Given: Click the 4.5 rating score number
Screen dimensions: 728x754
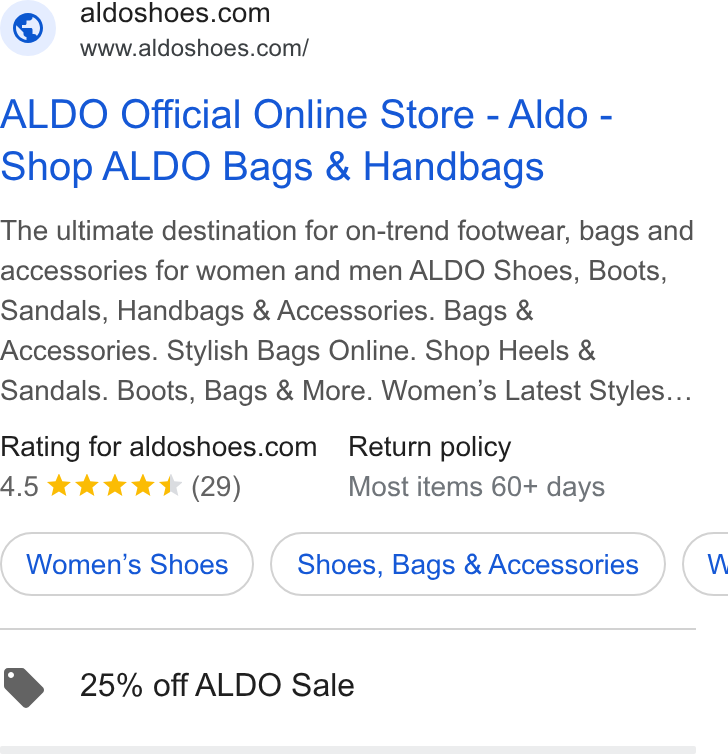Looking at the screenshot, I should coord(19,487).
